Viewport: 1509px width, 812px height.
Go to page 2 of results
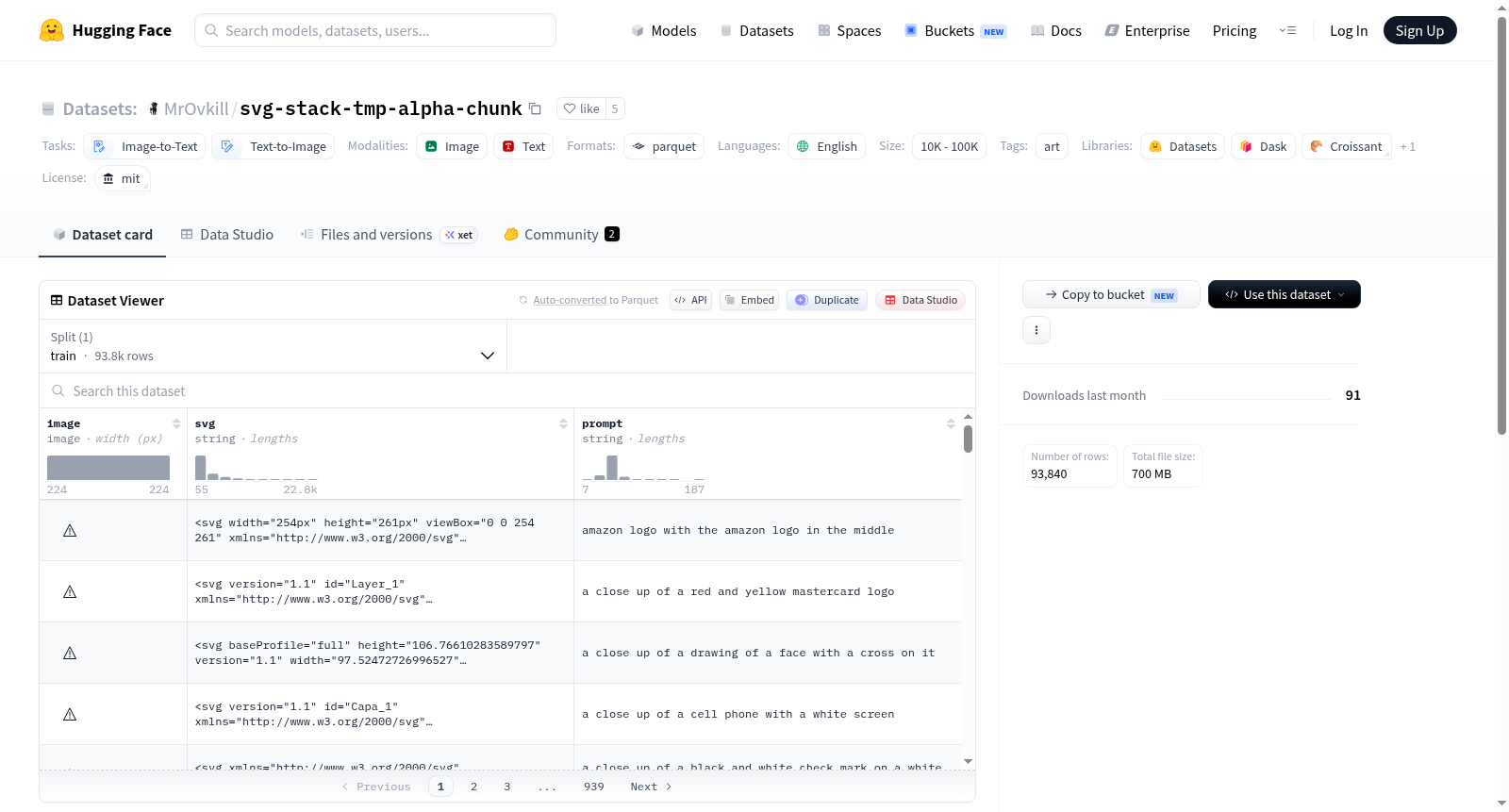(473, 787)
